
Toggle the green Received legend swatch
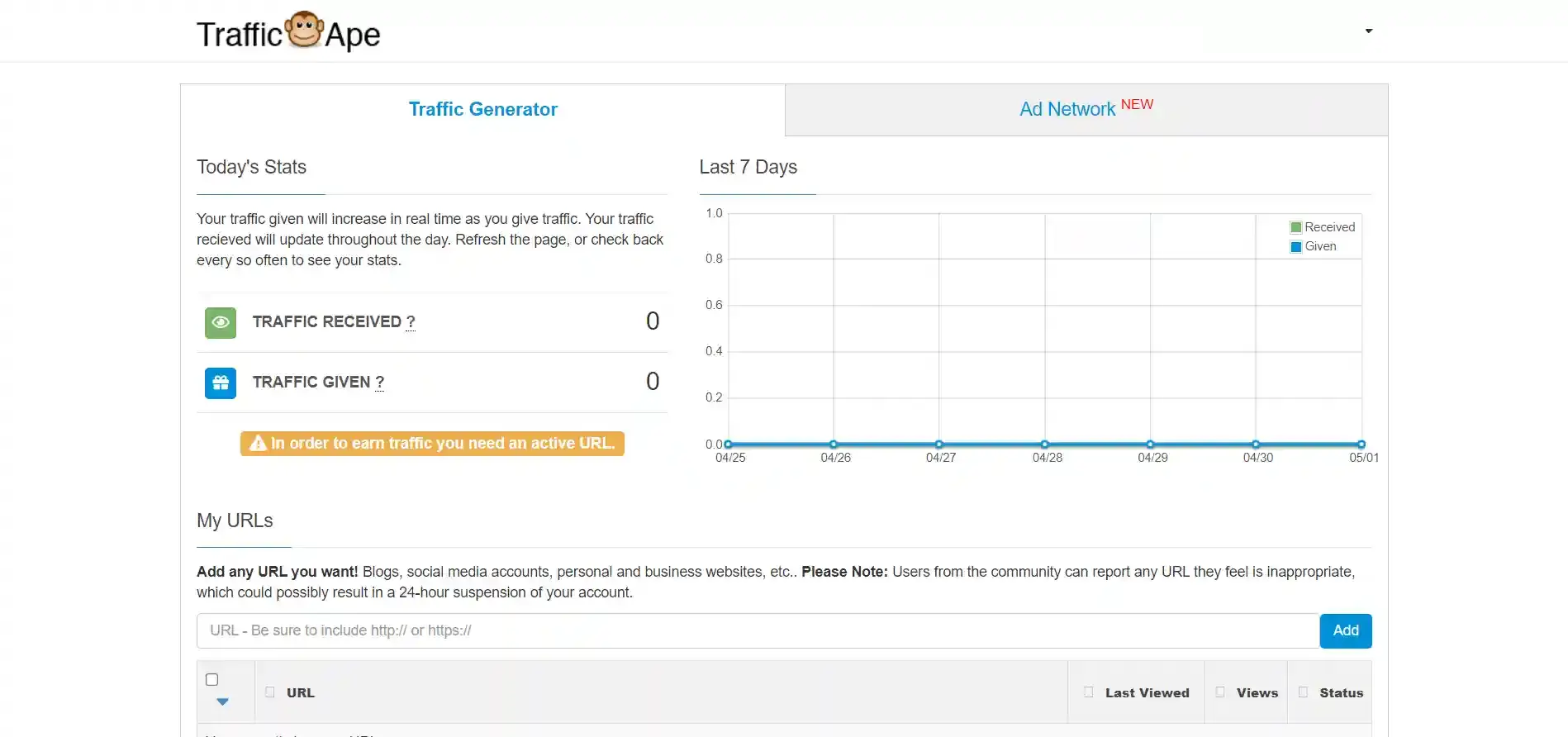point(1295,227)
